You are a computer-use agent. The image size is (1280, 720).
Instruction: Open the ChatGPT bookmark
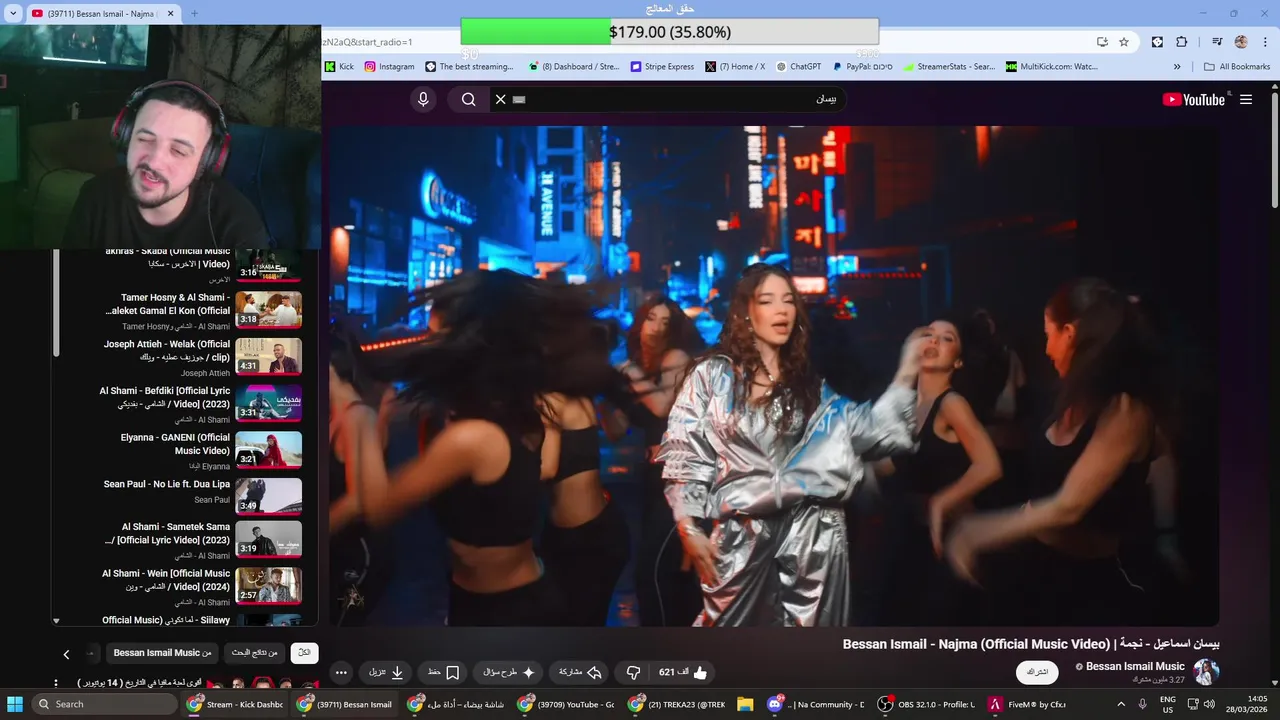point(798,67)
